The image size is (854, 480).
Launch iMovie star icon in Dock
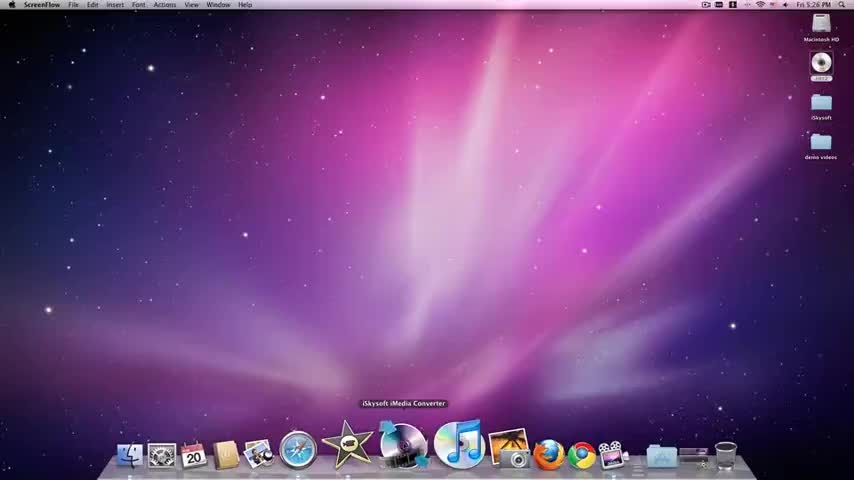[x=347, y=445]
